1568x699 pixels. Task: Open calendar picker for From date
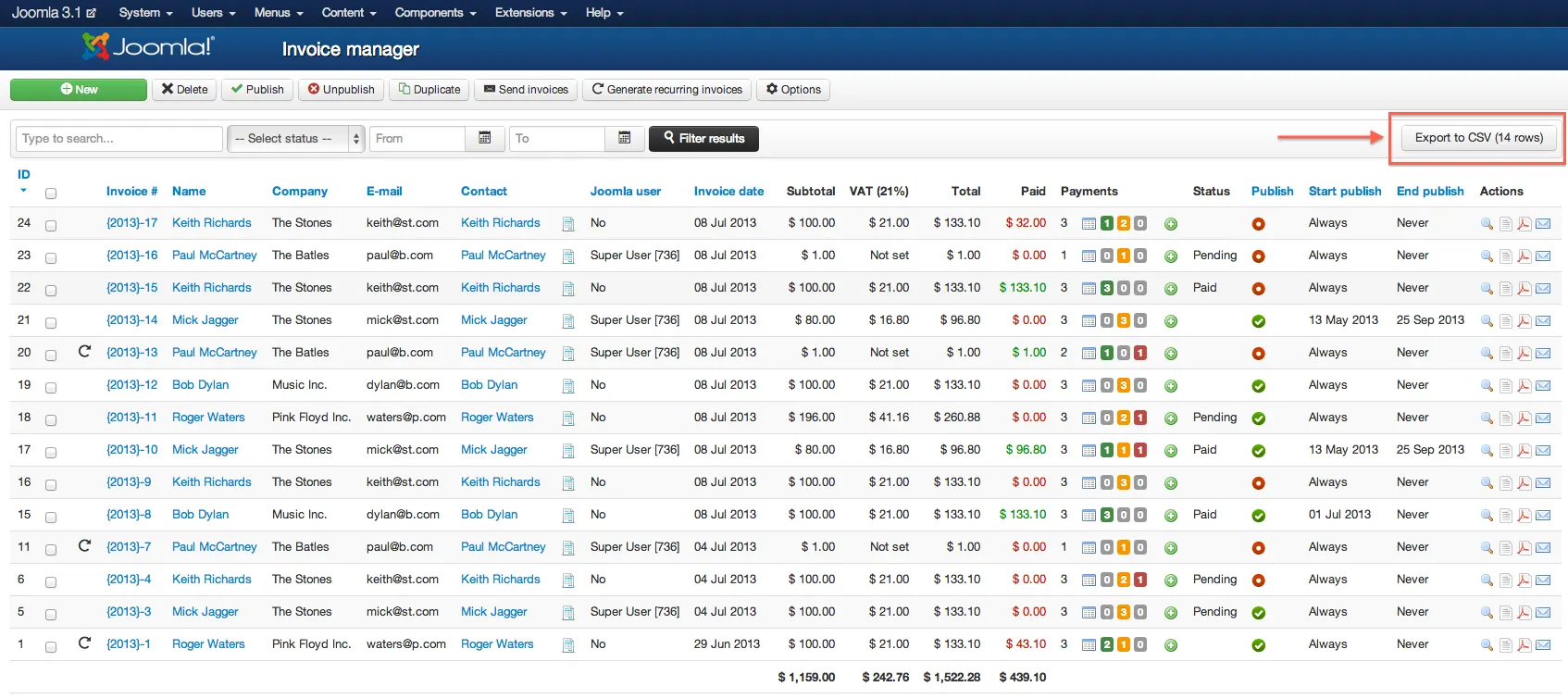click(x=485, y=138)
